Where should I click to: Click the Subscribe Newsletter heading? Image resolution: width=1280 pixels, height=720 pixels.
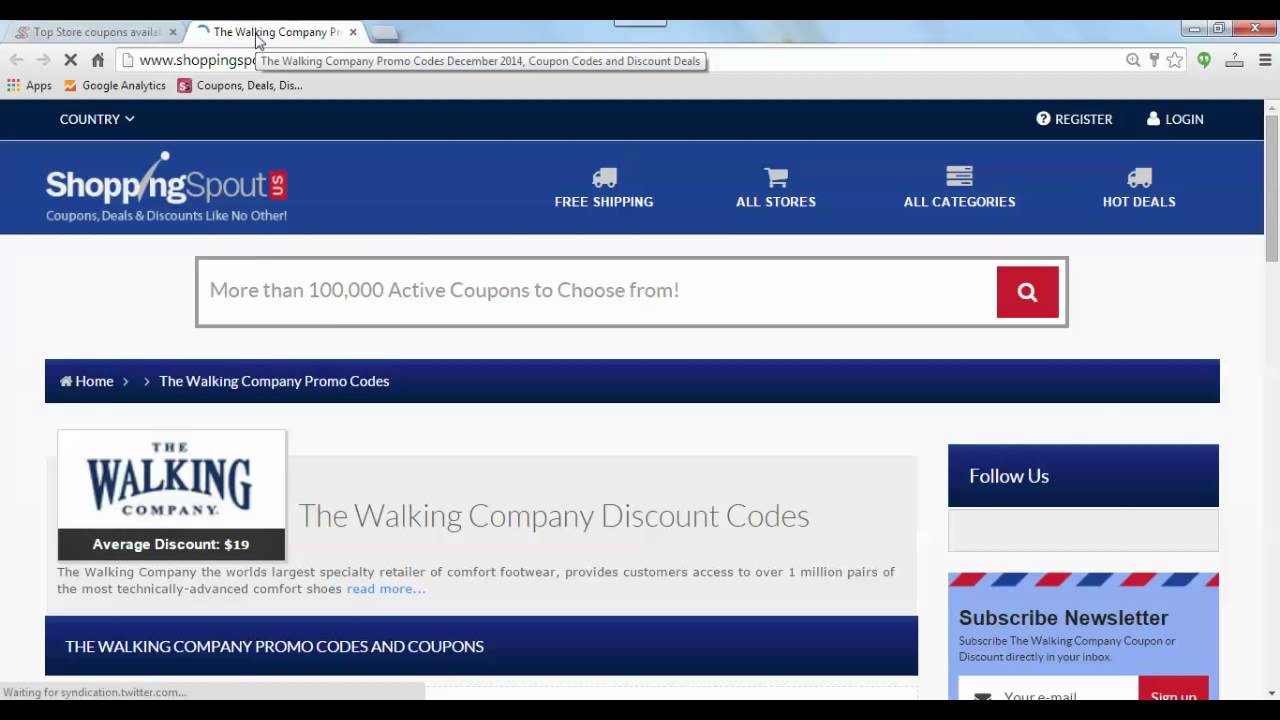pos(1063,618)
